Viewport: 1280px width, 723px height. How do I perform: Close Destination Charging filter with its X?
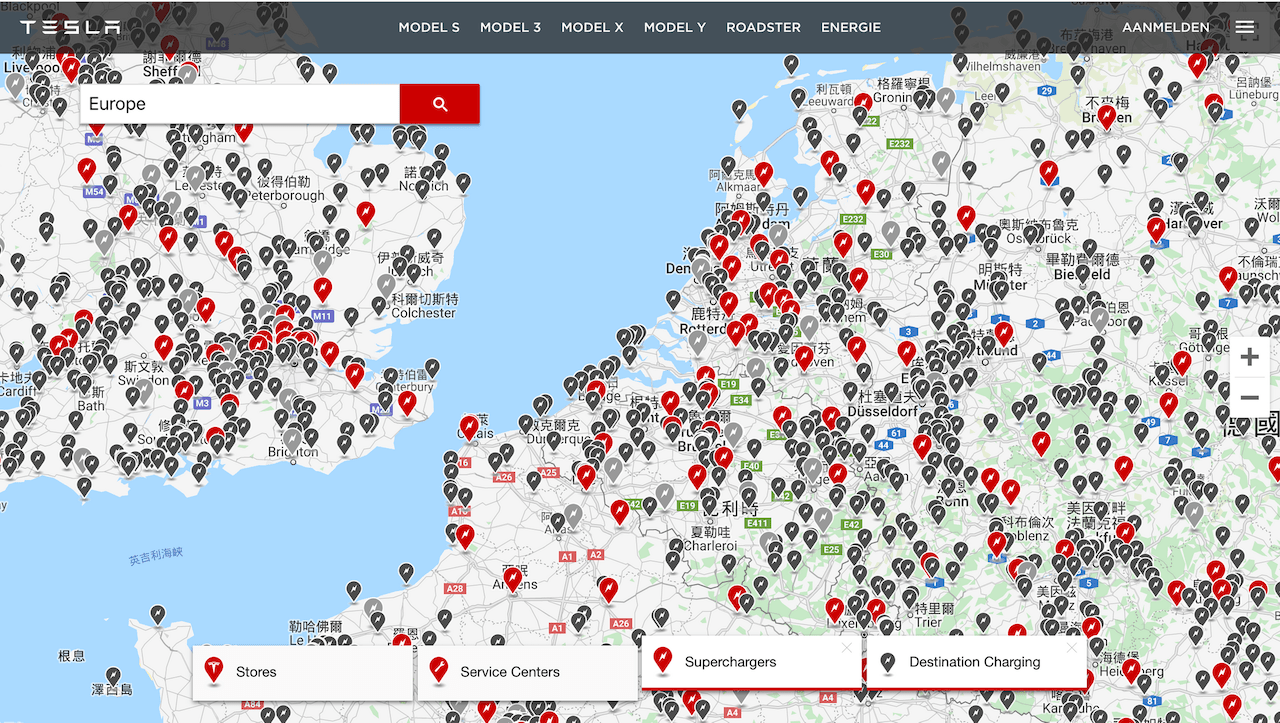1073,647
